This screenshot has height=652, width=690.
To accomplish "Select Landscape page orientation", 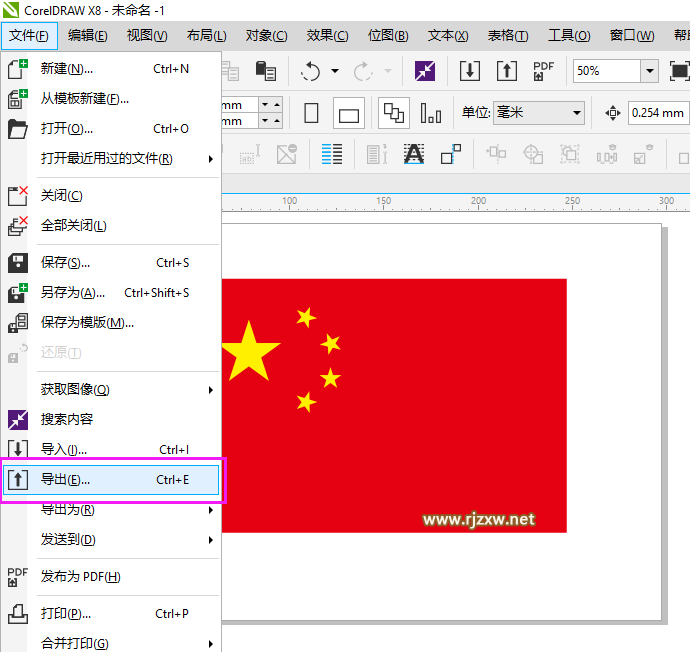I will pyautogui.click(x=349, y=113).
